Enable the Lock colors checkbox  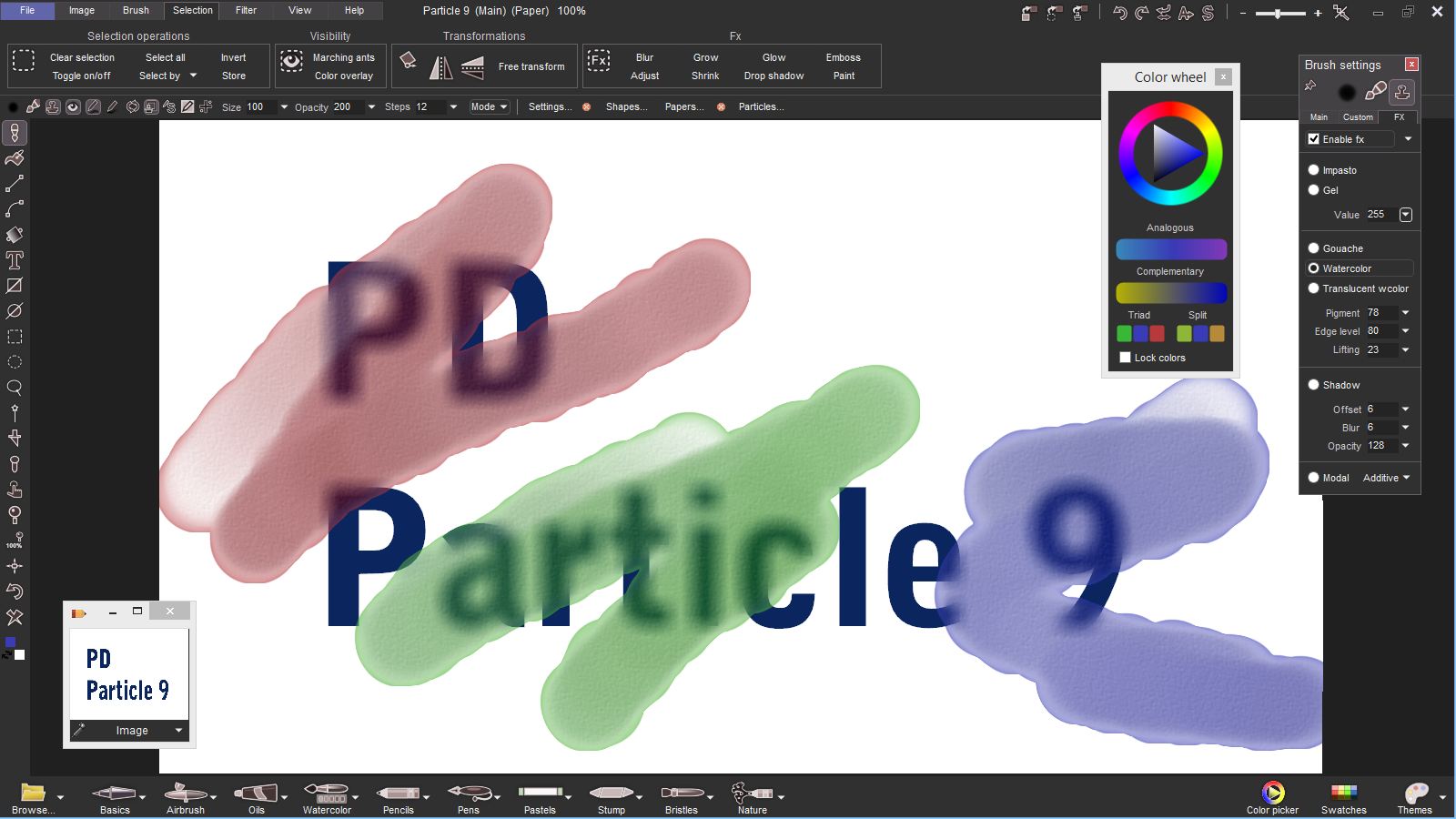click(1125, 358)
